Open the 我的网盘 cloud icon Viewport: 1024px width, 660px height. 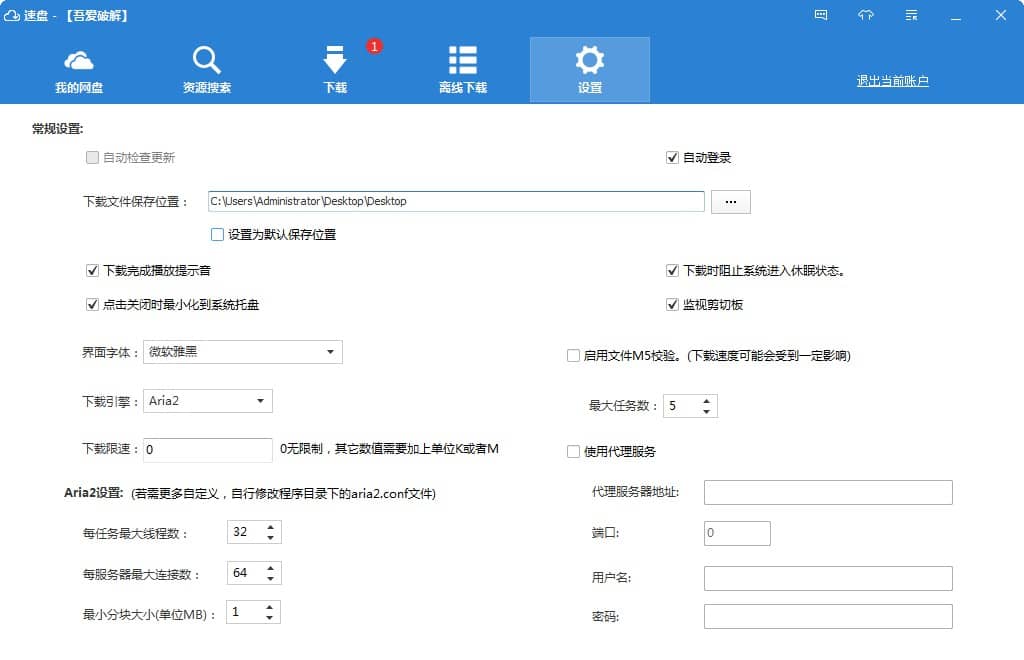[79, 61]
